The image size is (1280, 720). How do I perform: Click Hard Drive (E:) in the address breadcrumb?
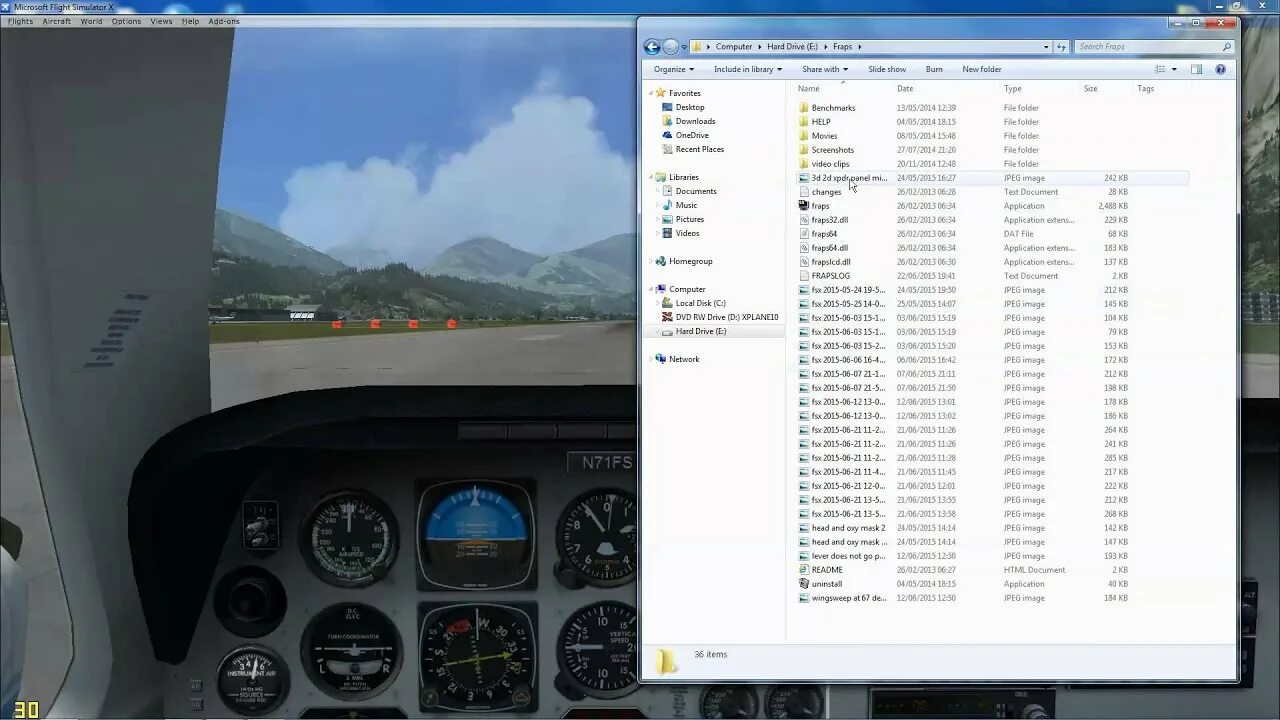point(792,47)
